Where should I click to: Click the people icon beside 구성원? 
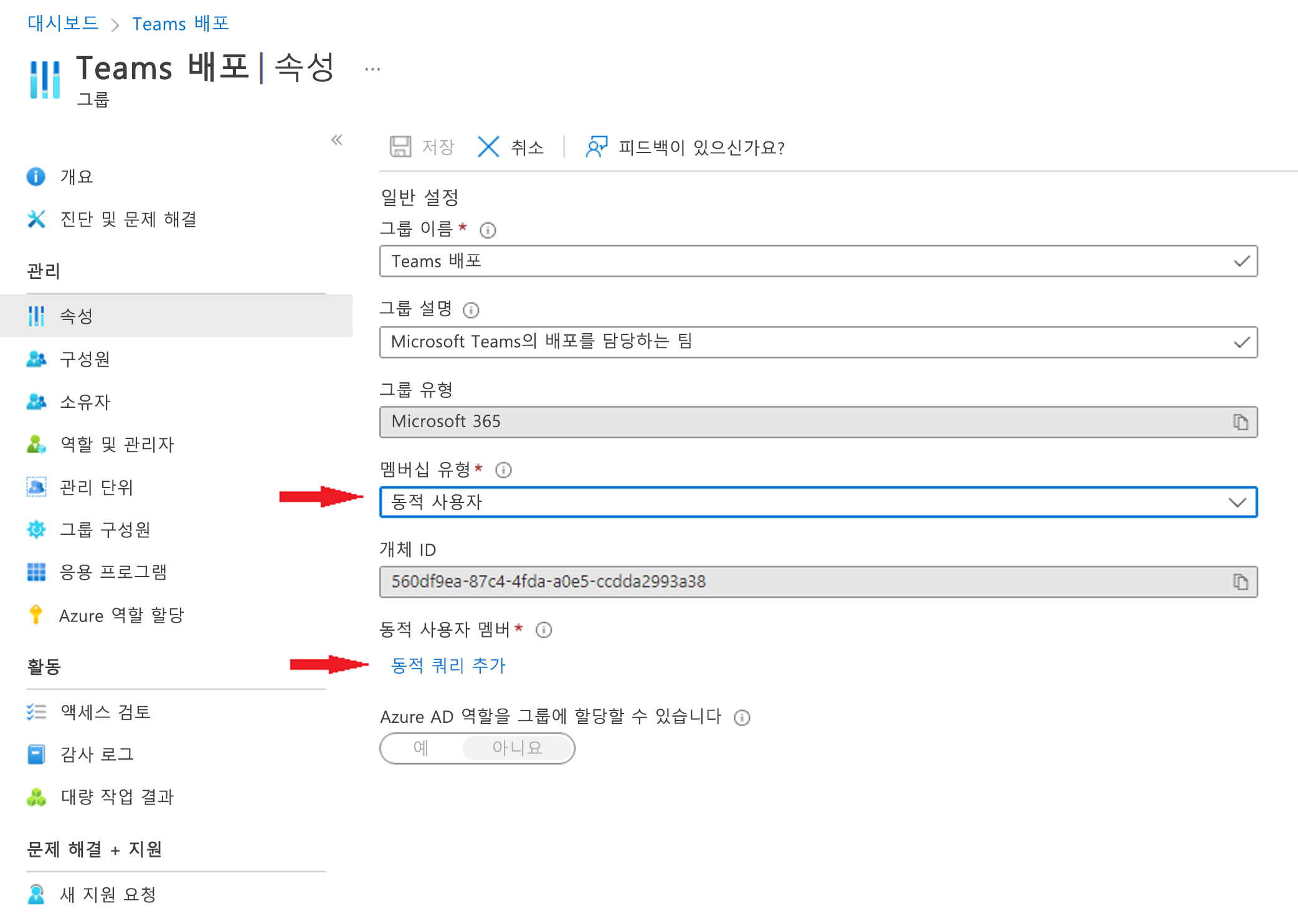[36, 359]
